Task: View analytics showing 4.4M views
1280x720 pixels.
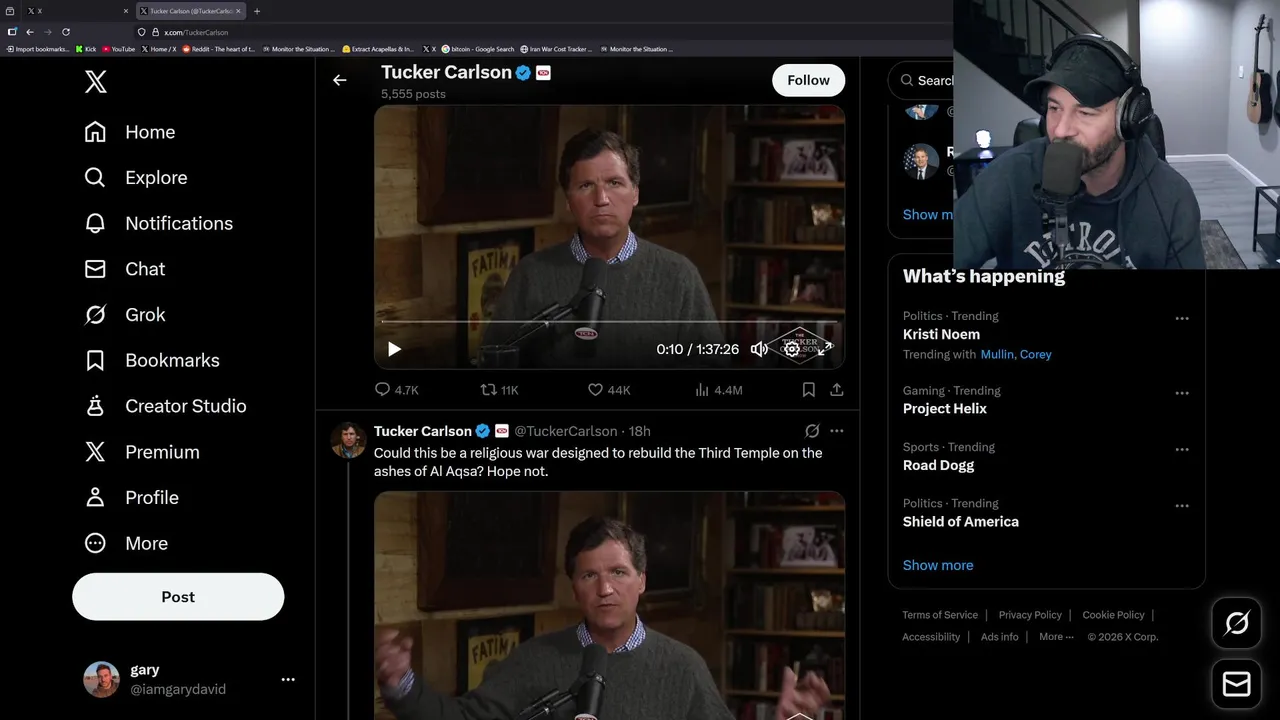Action: click(718, 390)
